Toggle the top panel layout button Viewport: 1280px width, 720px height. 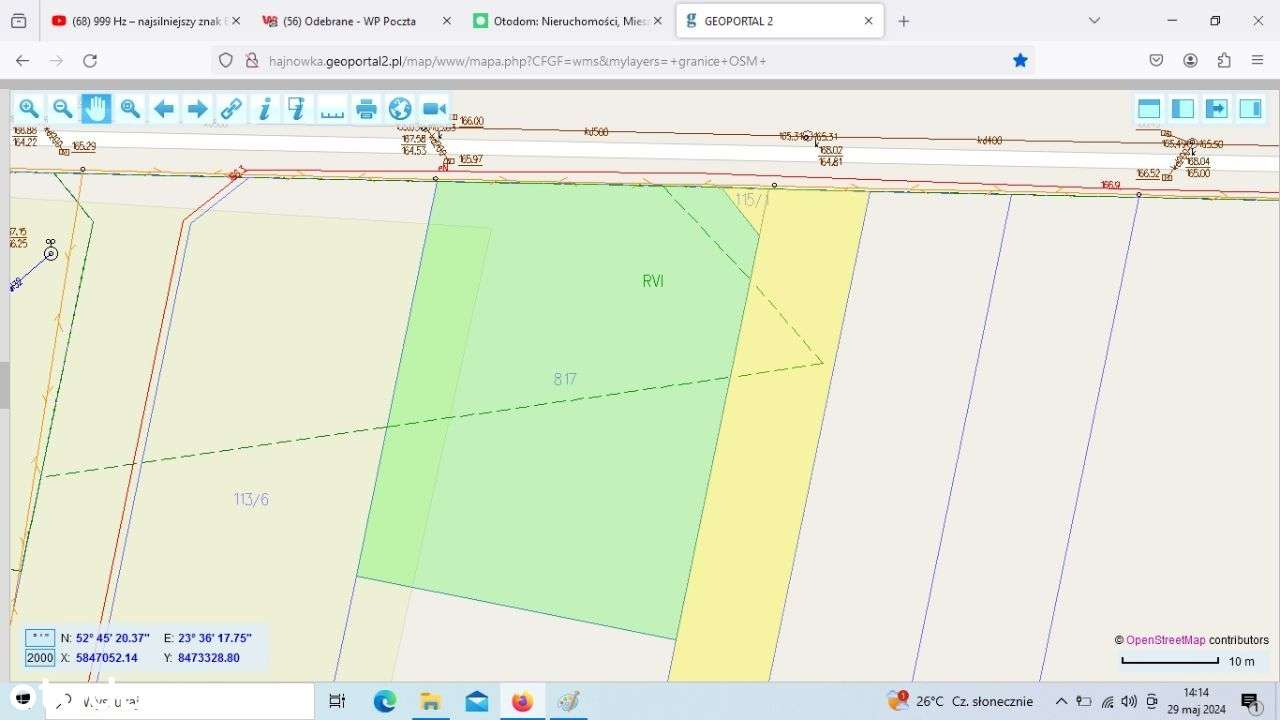(1149, 109)
